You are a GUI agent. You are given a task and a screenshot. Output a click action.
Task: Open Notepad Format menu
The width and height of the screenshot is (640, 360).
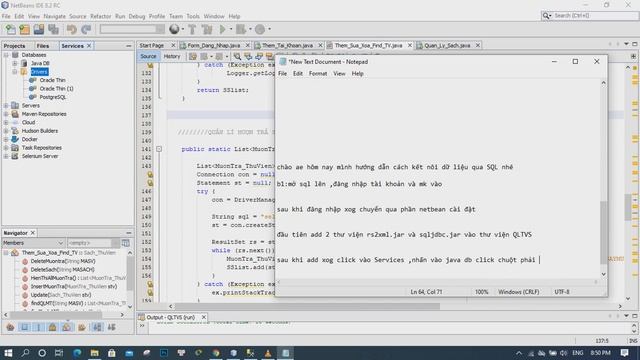pos(318,73)
